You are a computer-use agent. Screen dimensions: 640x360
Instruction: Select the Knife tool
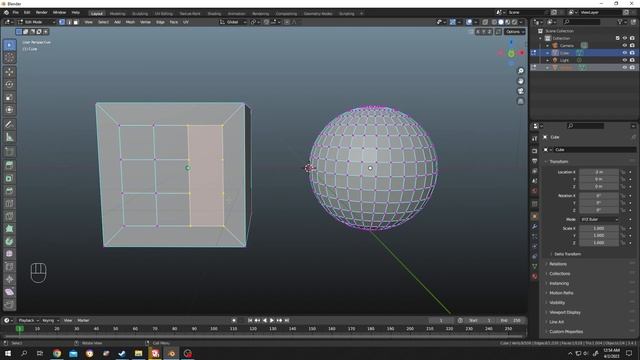click(9, 216)
